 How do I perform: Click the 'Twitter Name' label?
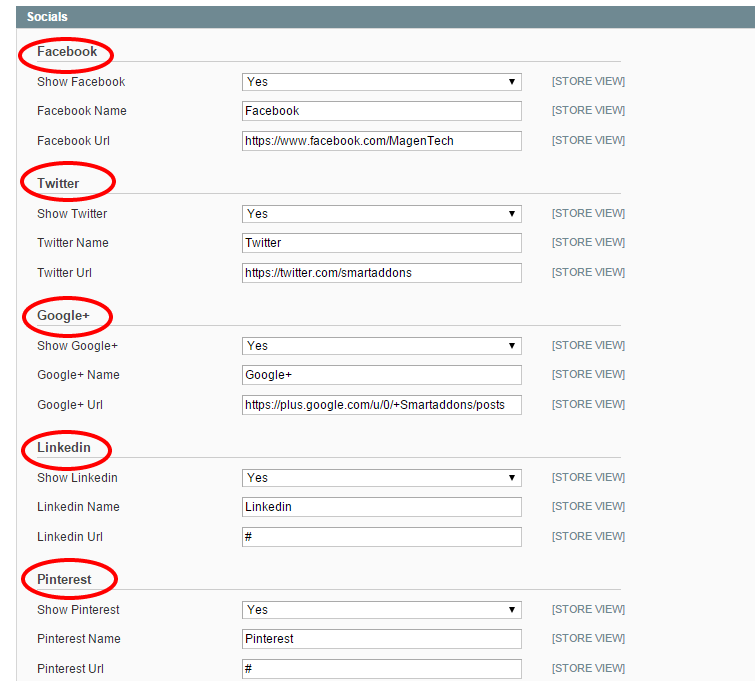(73, 243)
